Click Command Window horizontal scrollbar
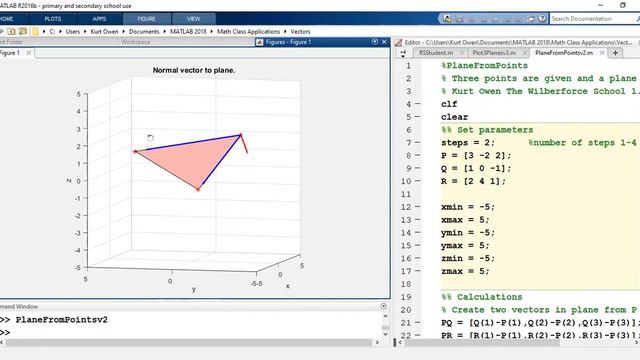The width and height of the screenshot is (640, 360). 189,342
